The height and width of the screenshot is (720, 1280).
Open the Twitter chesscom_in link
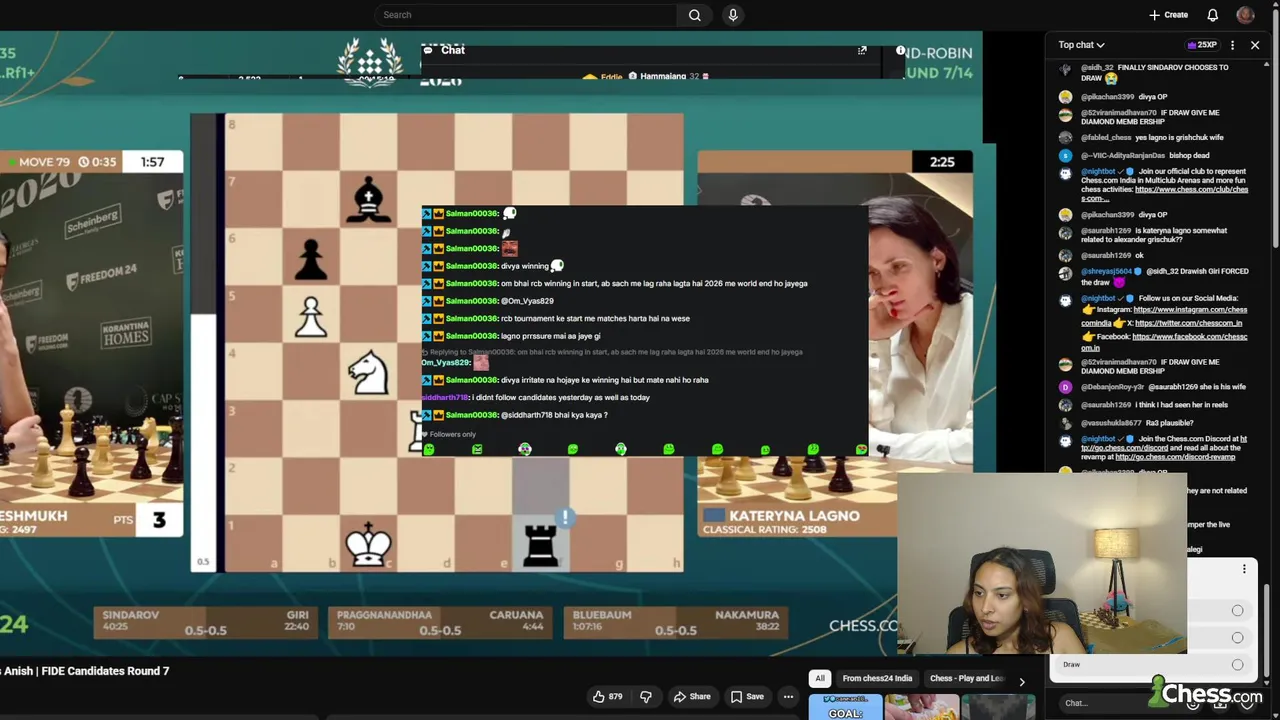click(1188, 323)
